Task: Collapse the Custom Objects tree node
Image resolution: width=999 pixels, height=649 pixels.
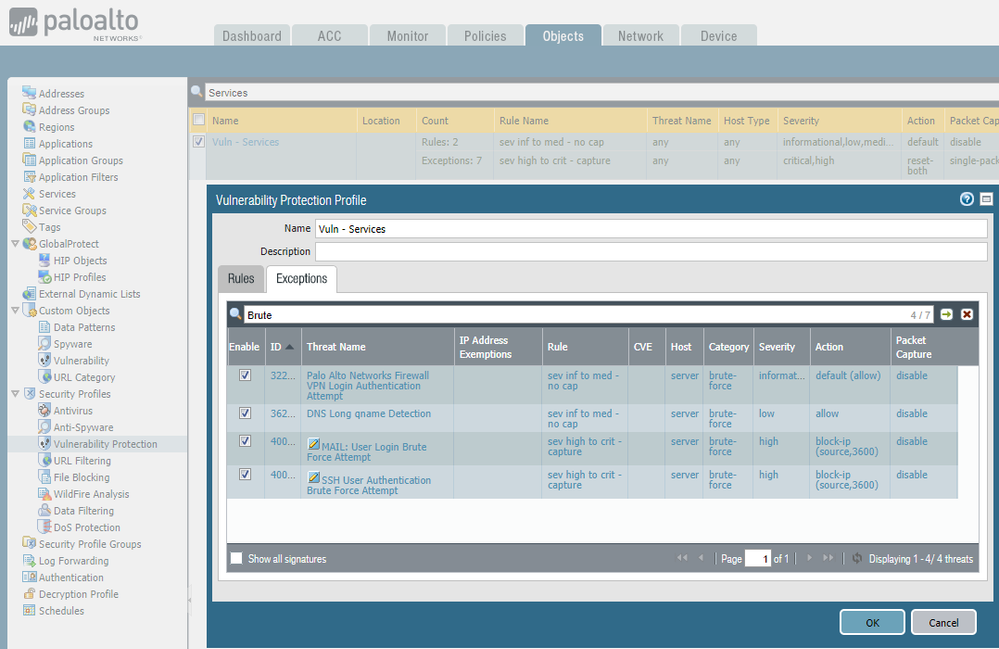Action: [x=15, y=310]
